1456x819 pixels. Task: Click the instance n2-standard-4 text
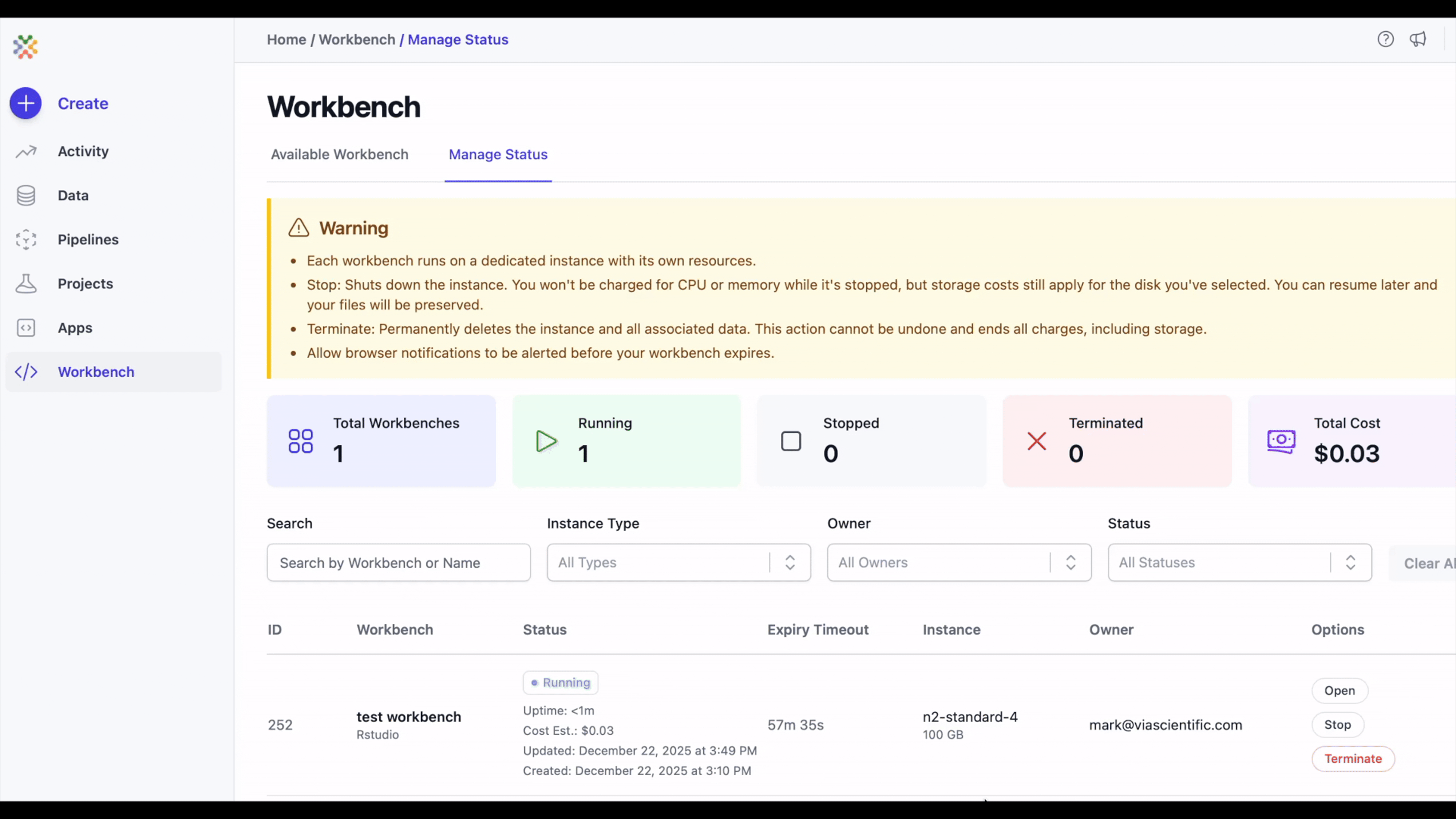coord(970,717)
